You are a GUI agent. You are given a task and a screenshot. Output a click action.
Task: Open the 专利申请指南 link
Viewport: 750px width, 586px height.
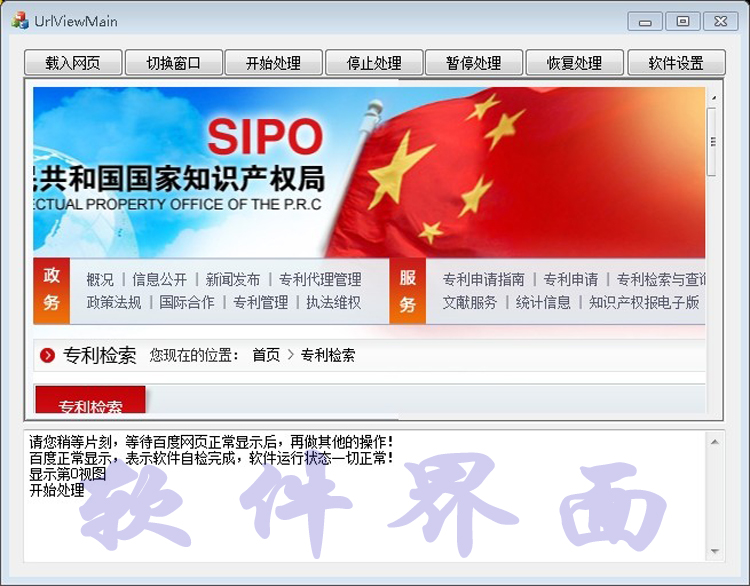[x=484, y=279]
